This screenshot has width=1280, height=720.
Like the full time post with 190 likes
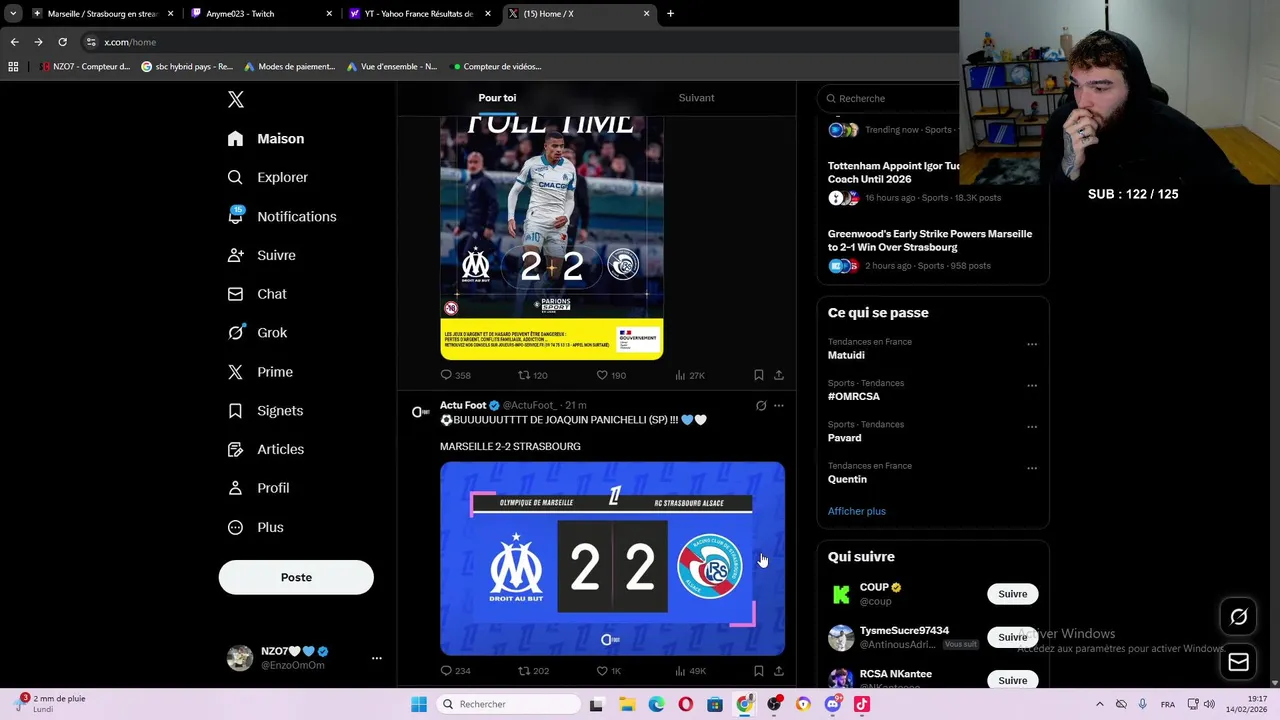click(x=611, y=375)
